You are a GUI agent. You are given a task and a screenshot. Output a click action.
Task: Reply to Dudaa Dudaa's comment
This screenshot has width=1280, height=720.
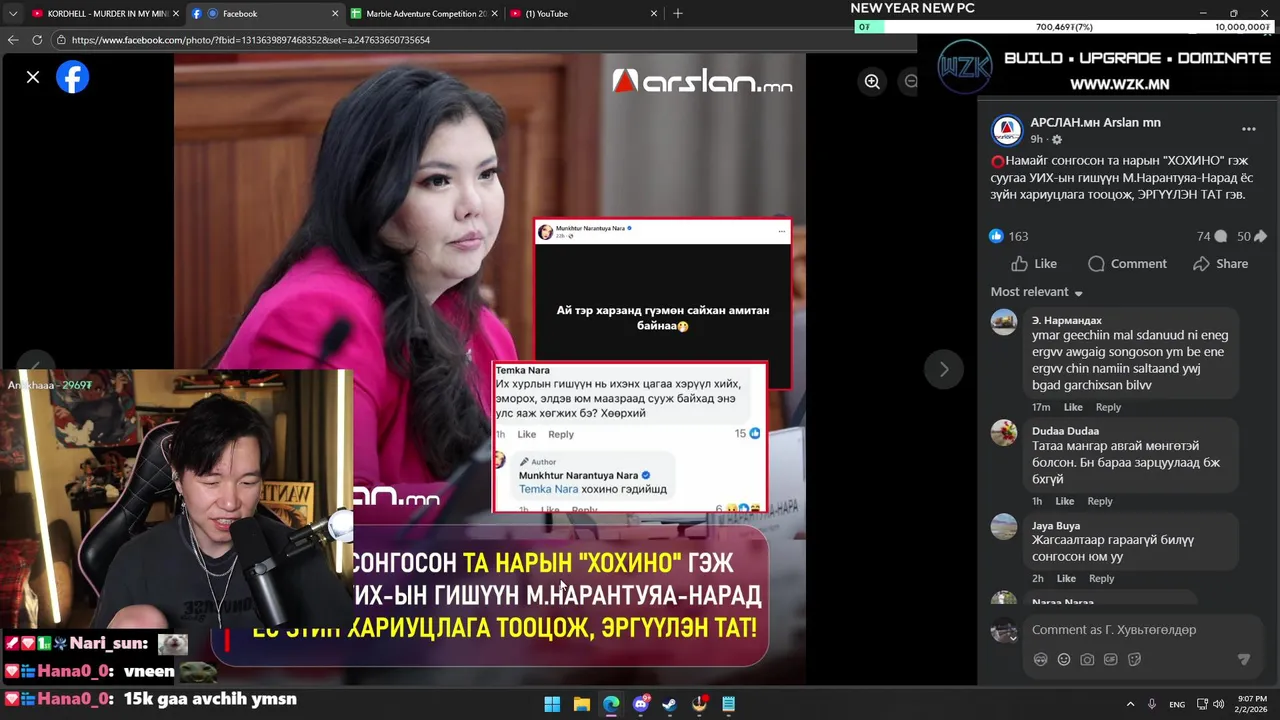click(x=1100, y=501)
